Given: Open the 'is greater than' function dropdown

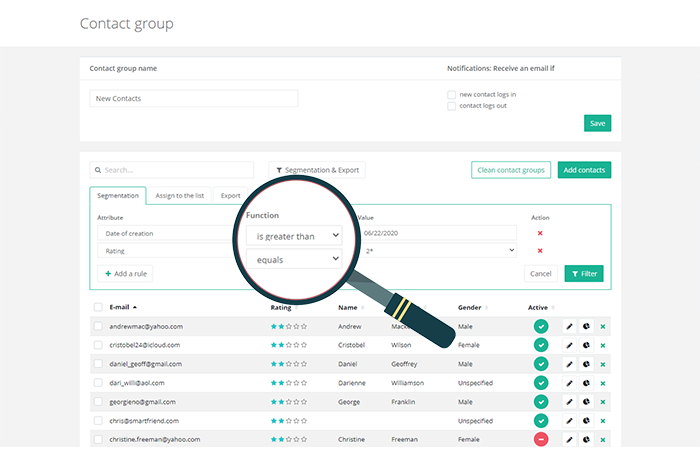Looking at the screenshot, I should [x=294, y=236].
